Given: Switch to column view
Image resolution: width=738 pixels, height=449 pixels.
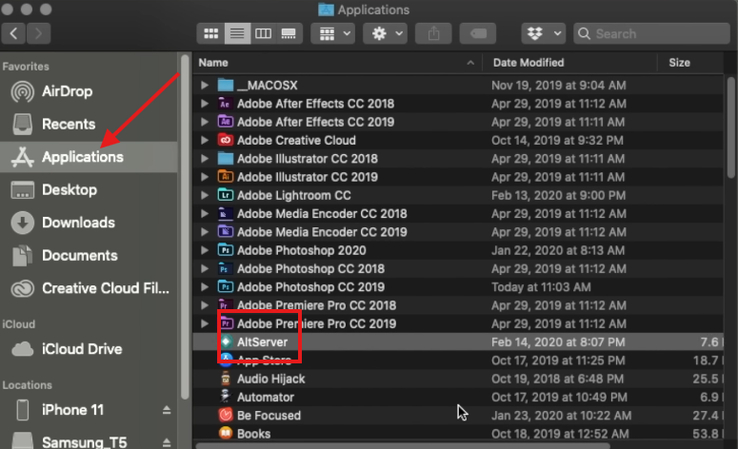Looking at the screenshot, I should coord(263,33).
